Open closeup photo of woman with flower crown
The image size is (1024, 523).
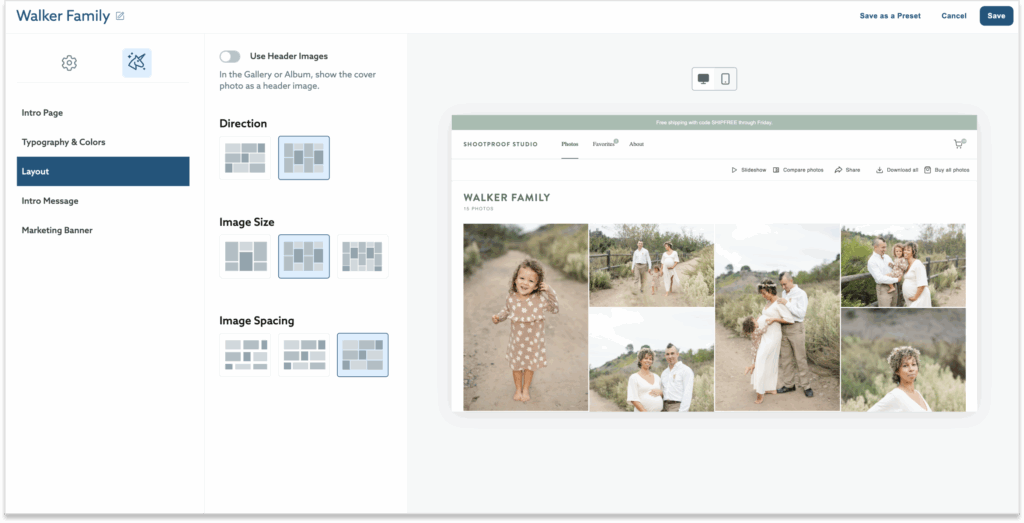coord(903,360)
